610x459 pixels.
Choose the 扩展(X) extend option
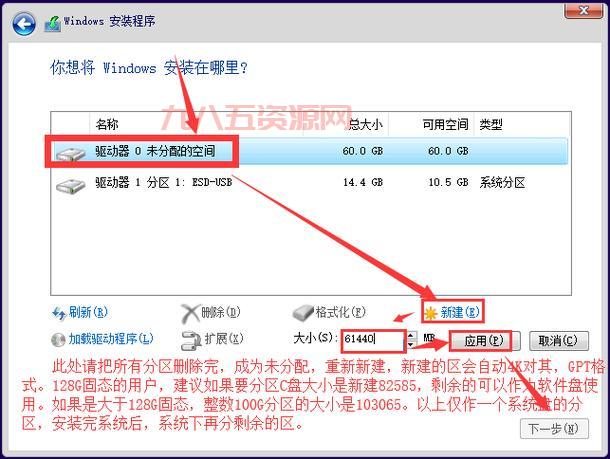[x=224, y=339]
